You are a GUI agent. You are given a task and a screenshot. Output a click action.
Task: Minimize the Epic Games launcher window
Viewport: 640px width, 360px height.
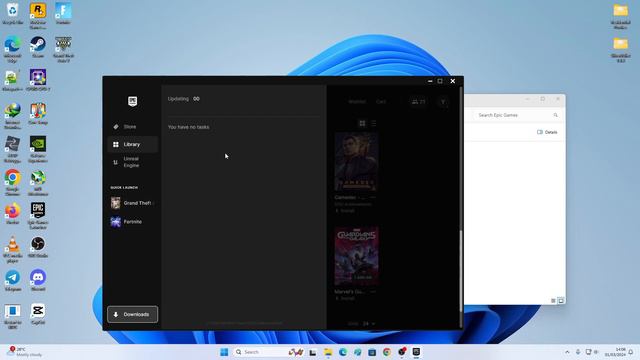coord(430,81)
